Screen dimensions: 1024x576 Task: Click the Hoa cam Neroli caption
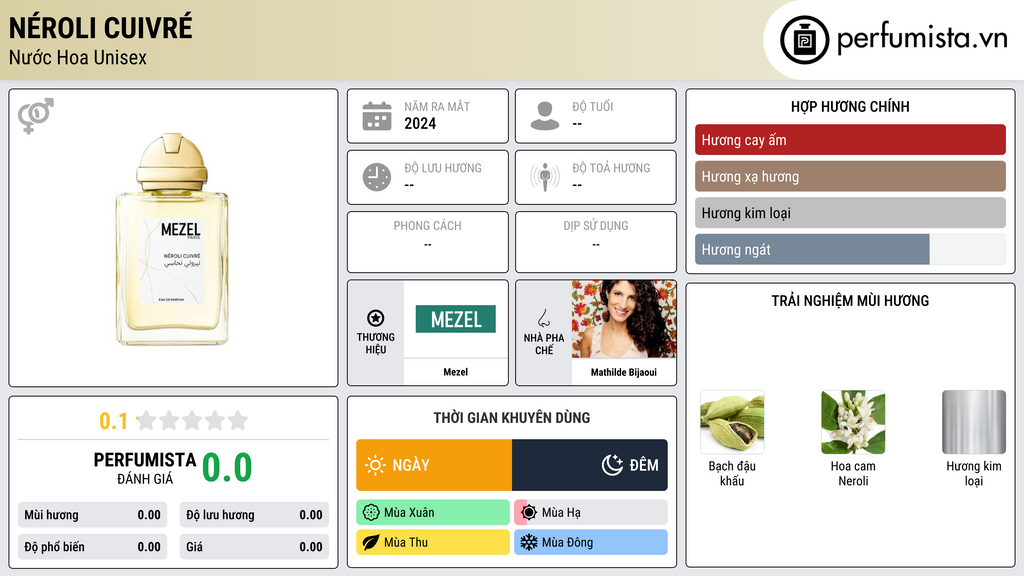click(853, 473)
